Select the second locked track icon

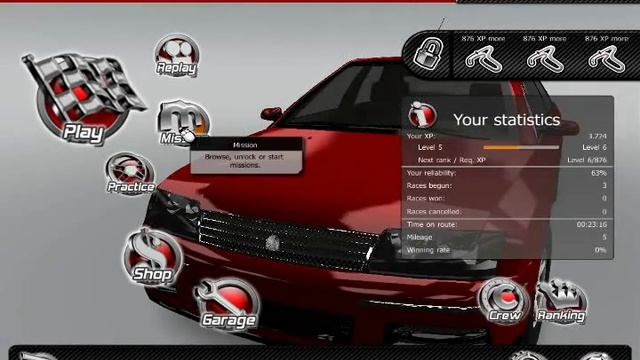click(x=545, y=59)
